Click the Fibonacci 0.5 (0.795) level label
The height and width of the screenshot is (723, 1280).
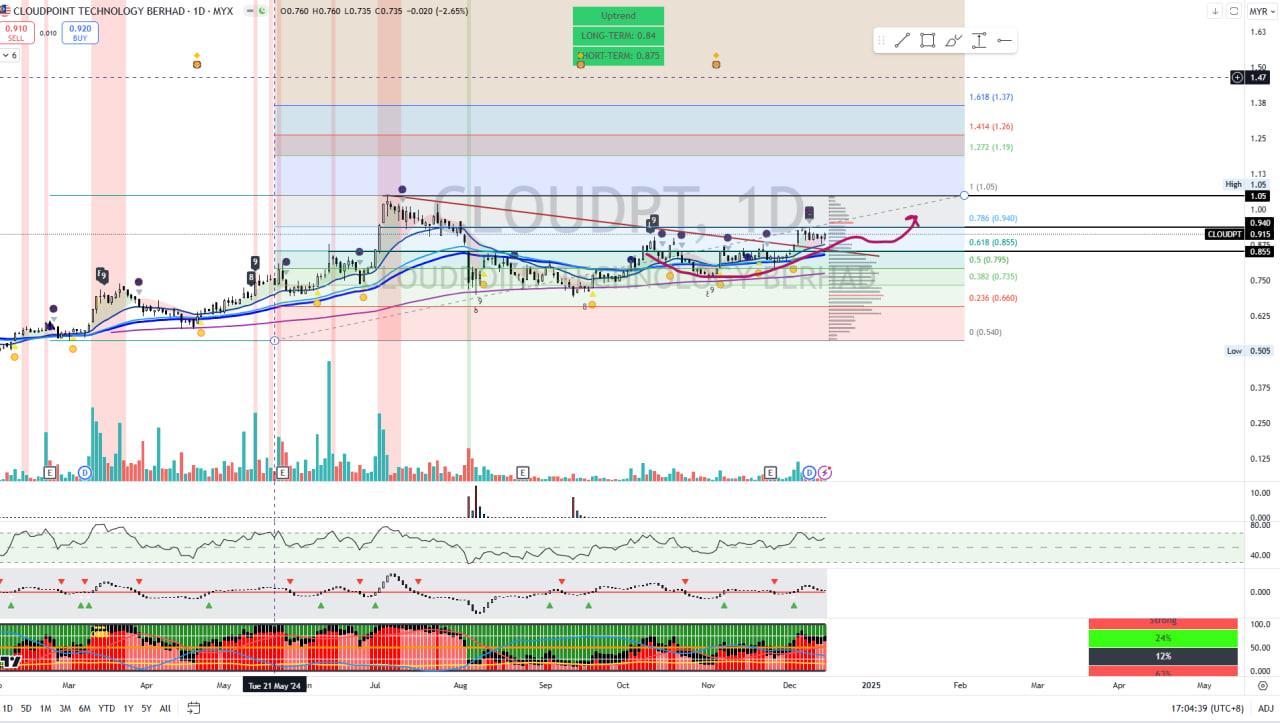tap(989, 260)
